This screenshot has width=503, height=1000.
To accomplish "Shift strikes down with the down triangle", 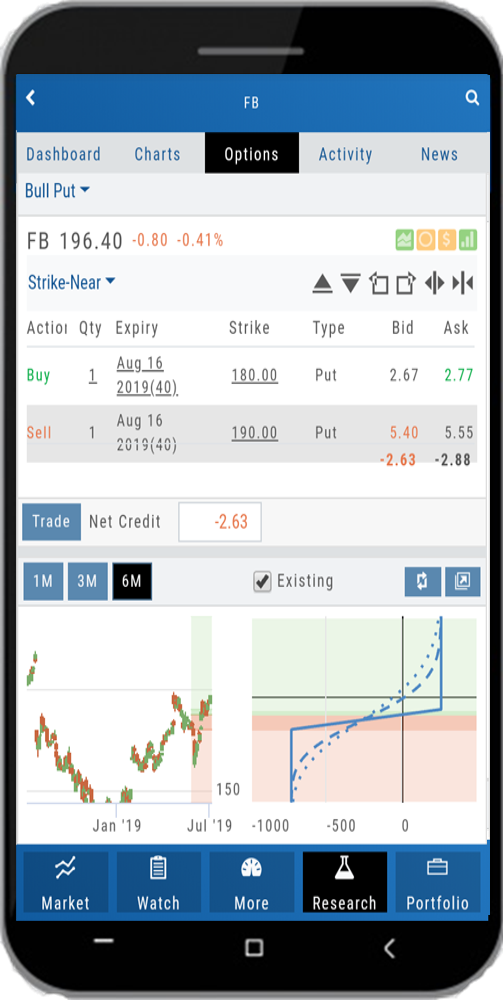I will 351,283.
